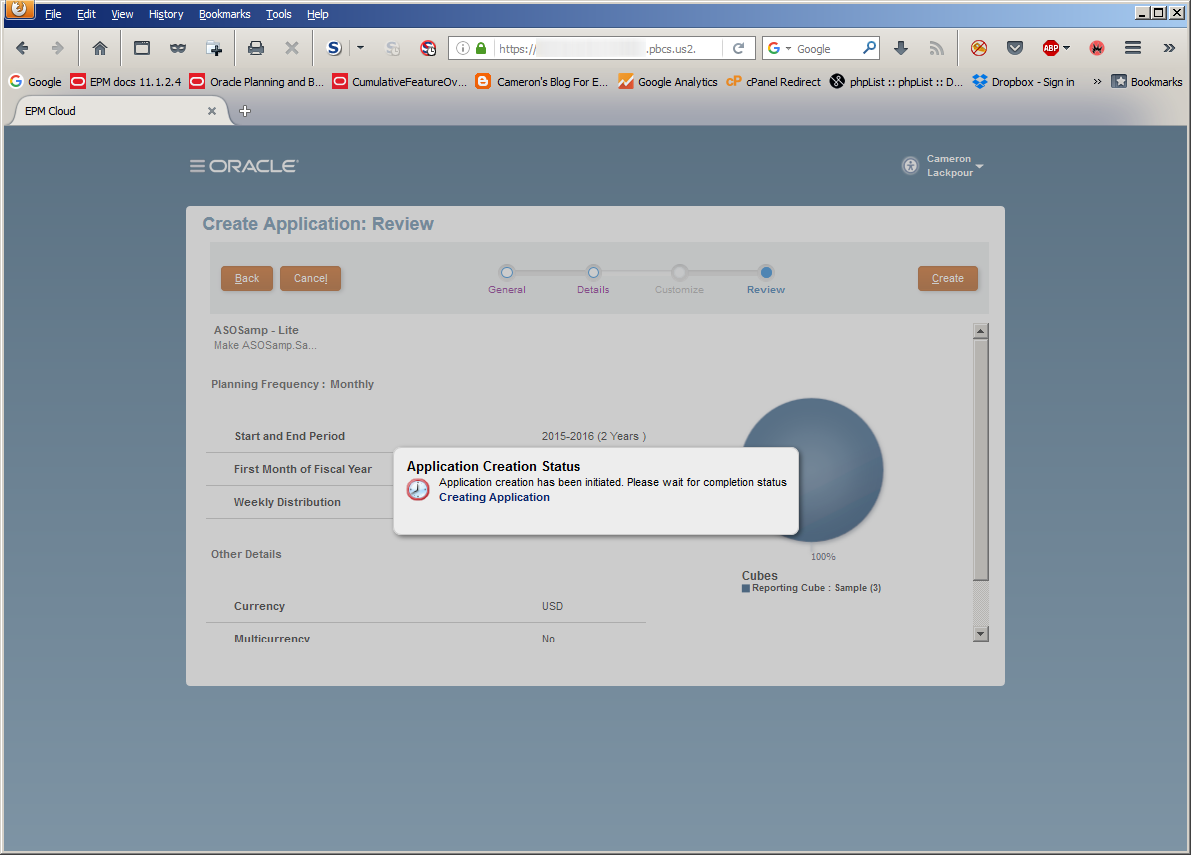Open the View menu
The image size is (1191, 855).
pos(122,14)
